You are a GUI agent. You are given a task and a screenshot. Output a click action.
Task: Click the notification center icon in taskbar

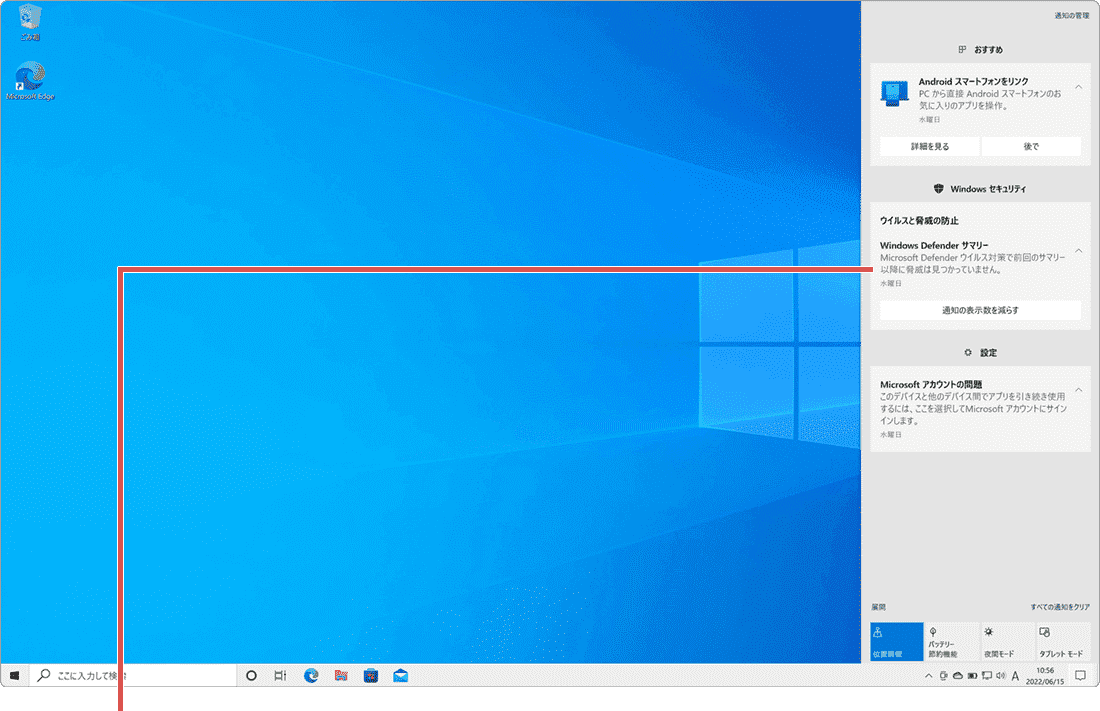pos(1080,676)
